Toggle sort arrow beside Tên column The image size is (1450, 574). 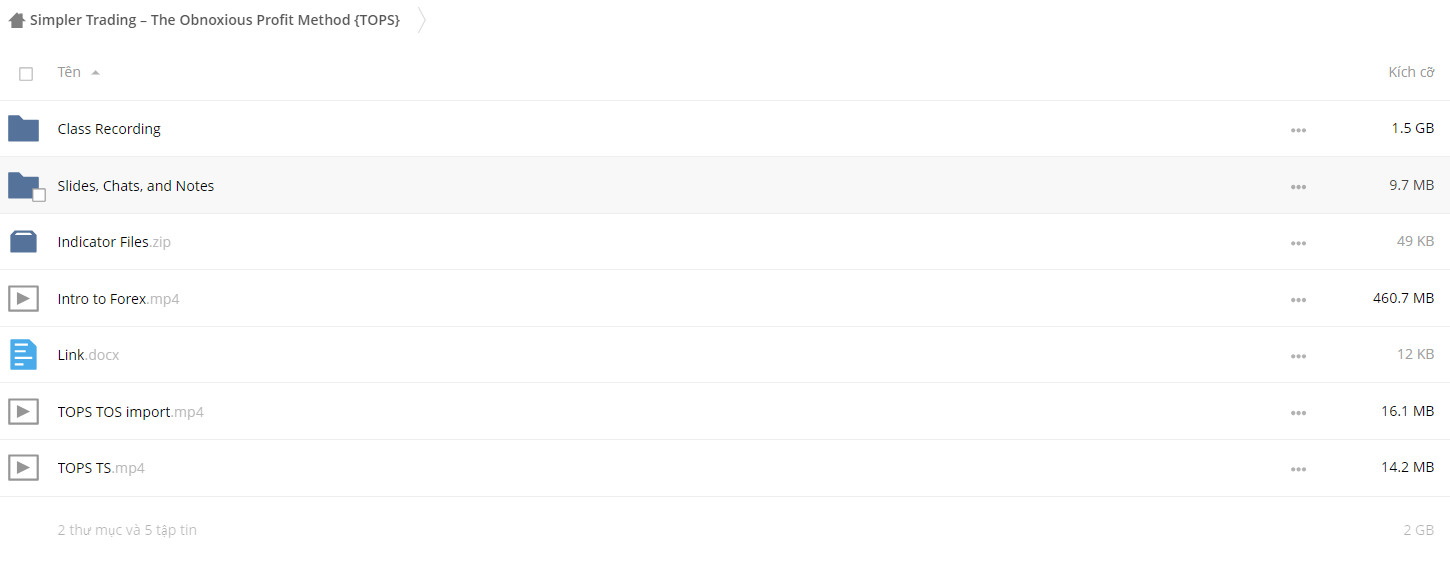95,73
